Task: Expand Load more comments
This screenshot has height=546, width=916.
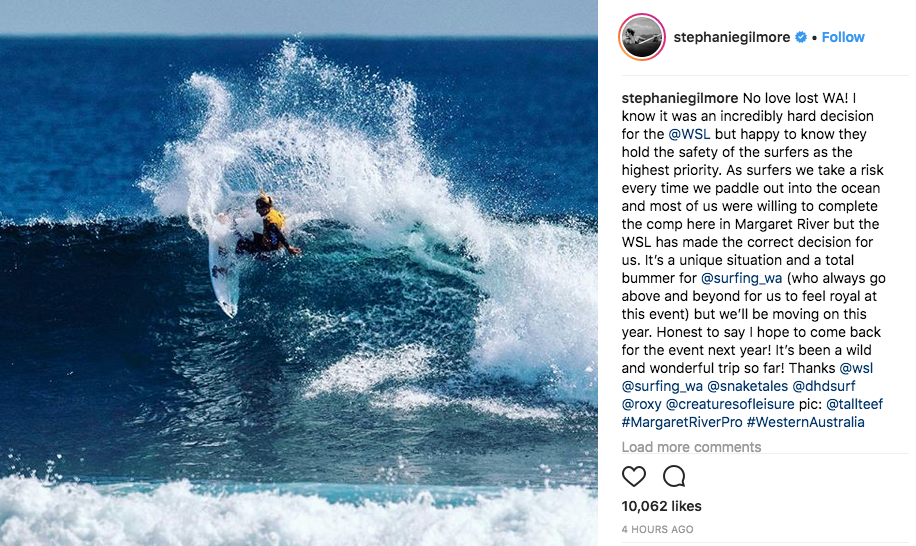Action: point(691,447)
